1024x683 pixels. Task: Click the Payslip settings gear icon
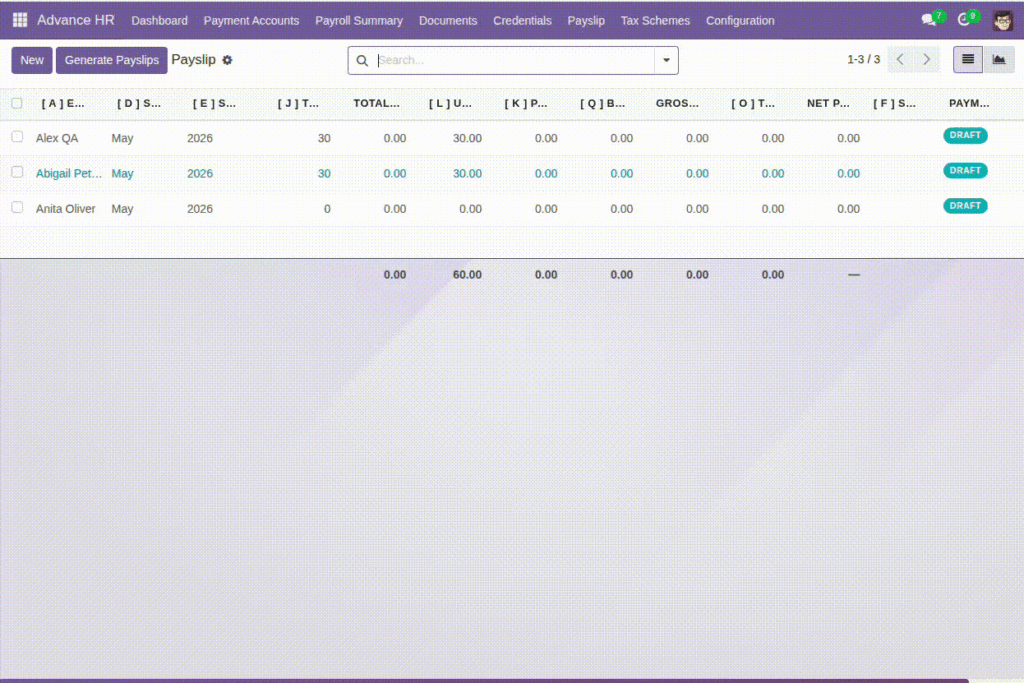(x=227, y=60)
